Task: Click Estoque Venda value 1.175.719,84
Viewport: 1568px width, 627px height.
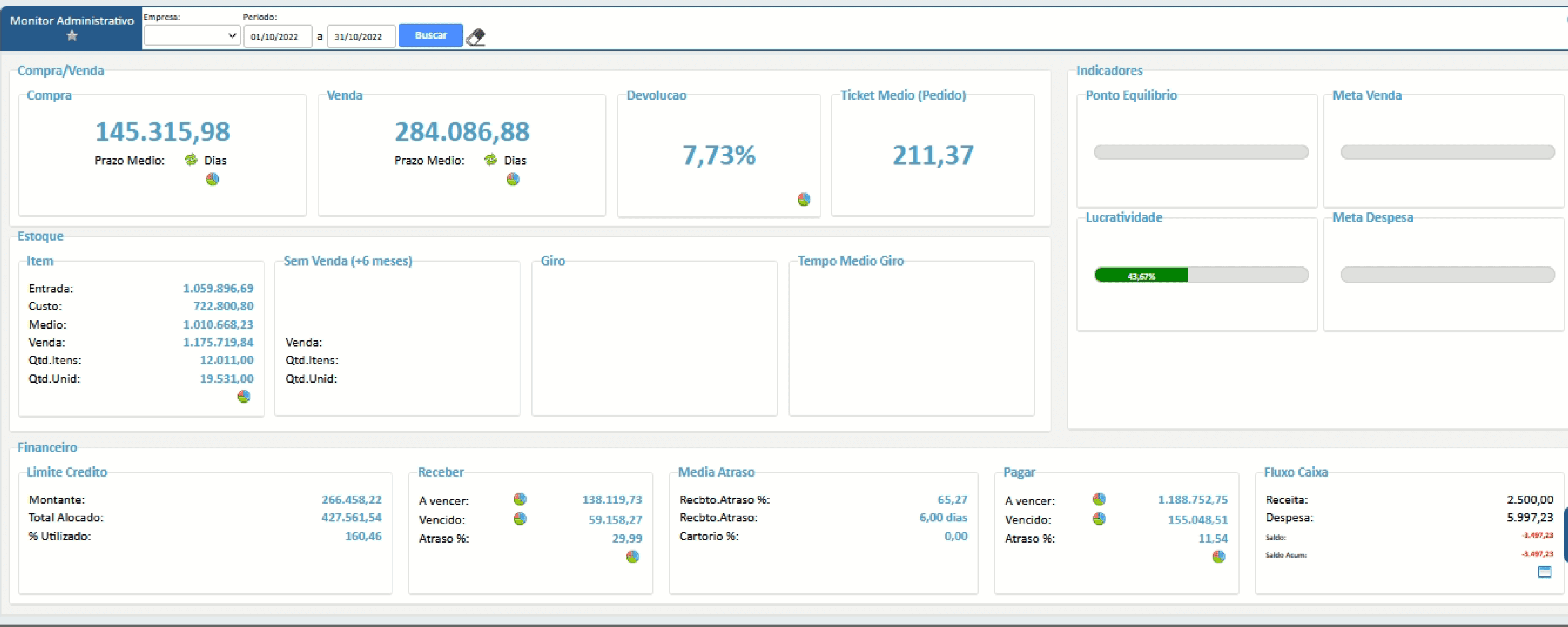Action: click(x=218, y=342)
